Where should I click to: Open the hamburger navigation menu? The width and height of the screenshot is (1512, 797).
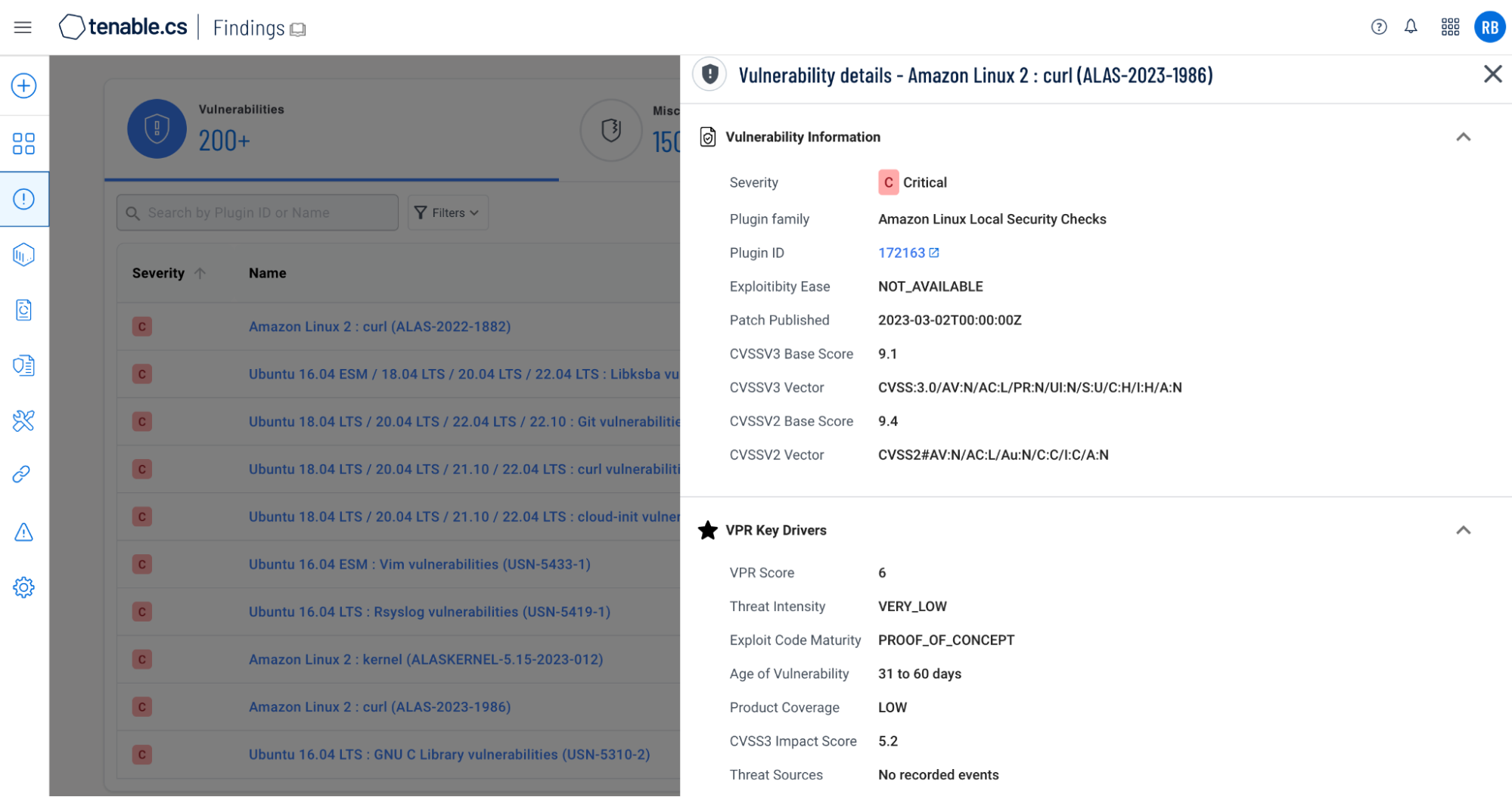23,27
